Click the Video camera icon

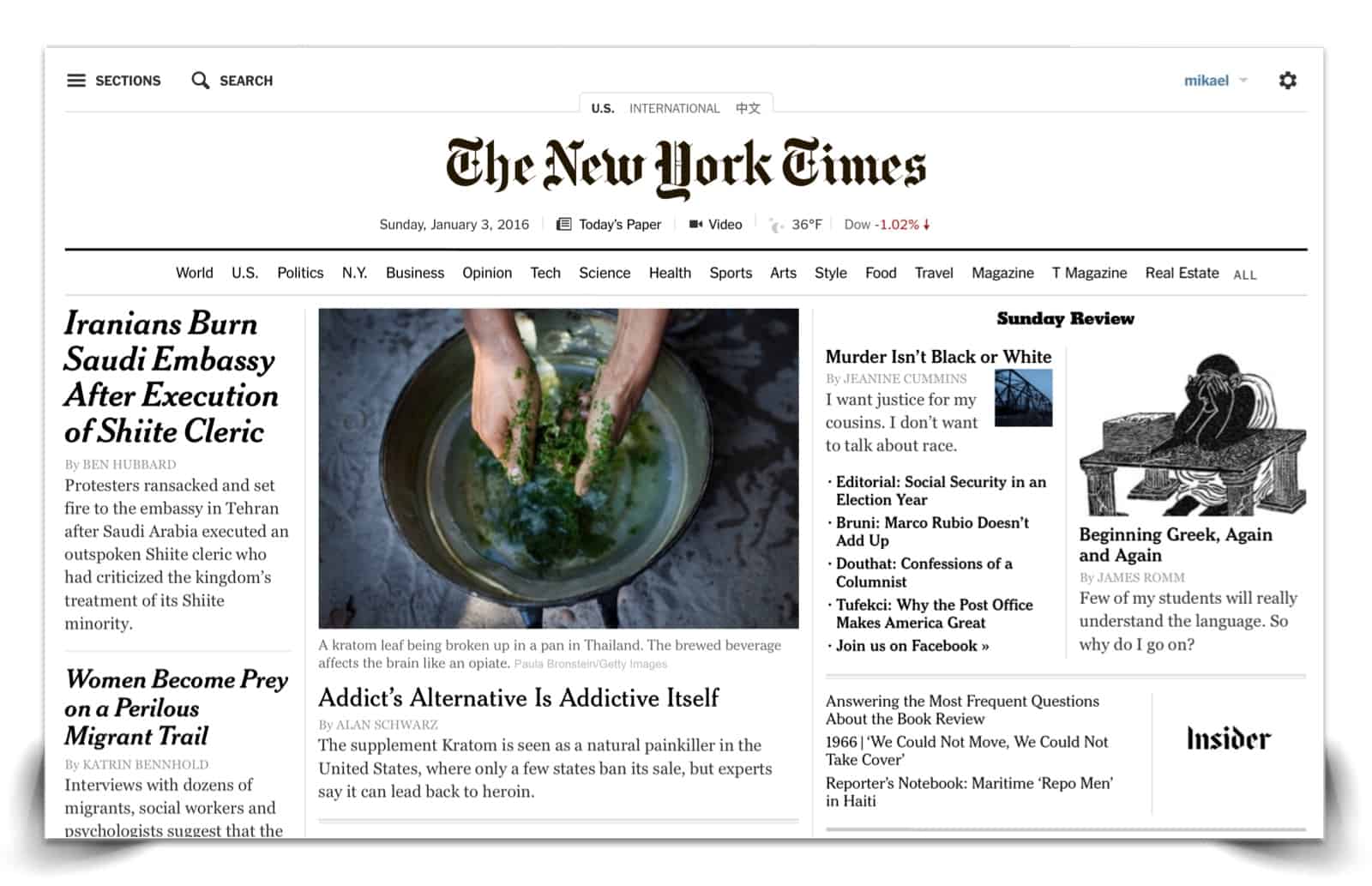click(x=695, y=225)
